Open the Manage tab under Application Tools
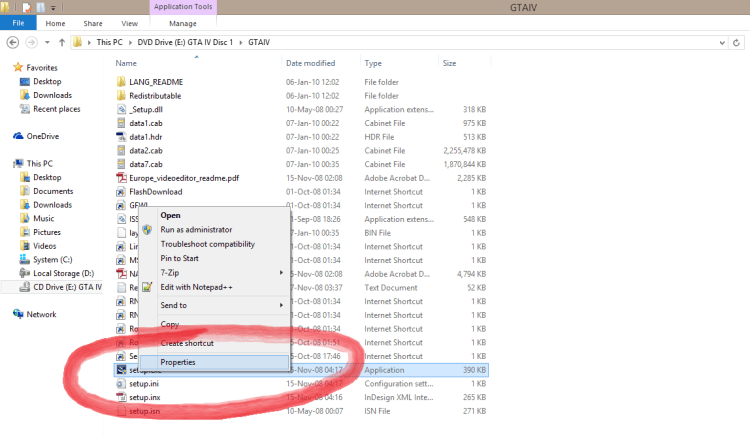The height and width of the screenshot is (436, 750). pyautogui.click(x=183, y=23)
